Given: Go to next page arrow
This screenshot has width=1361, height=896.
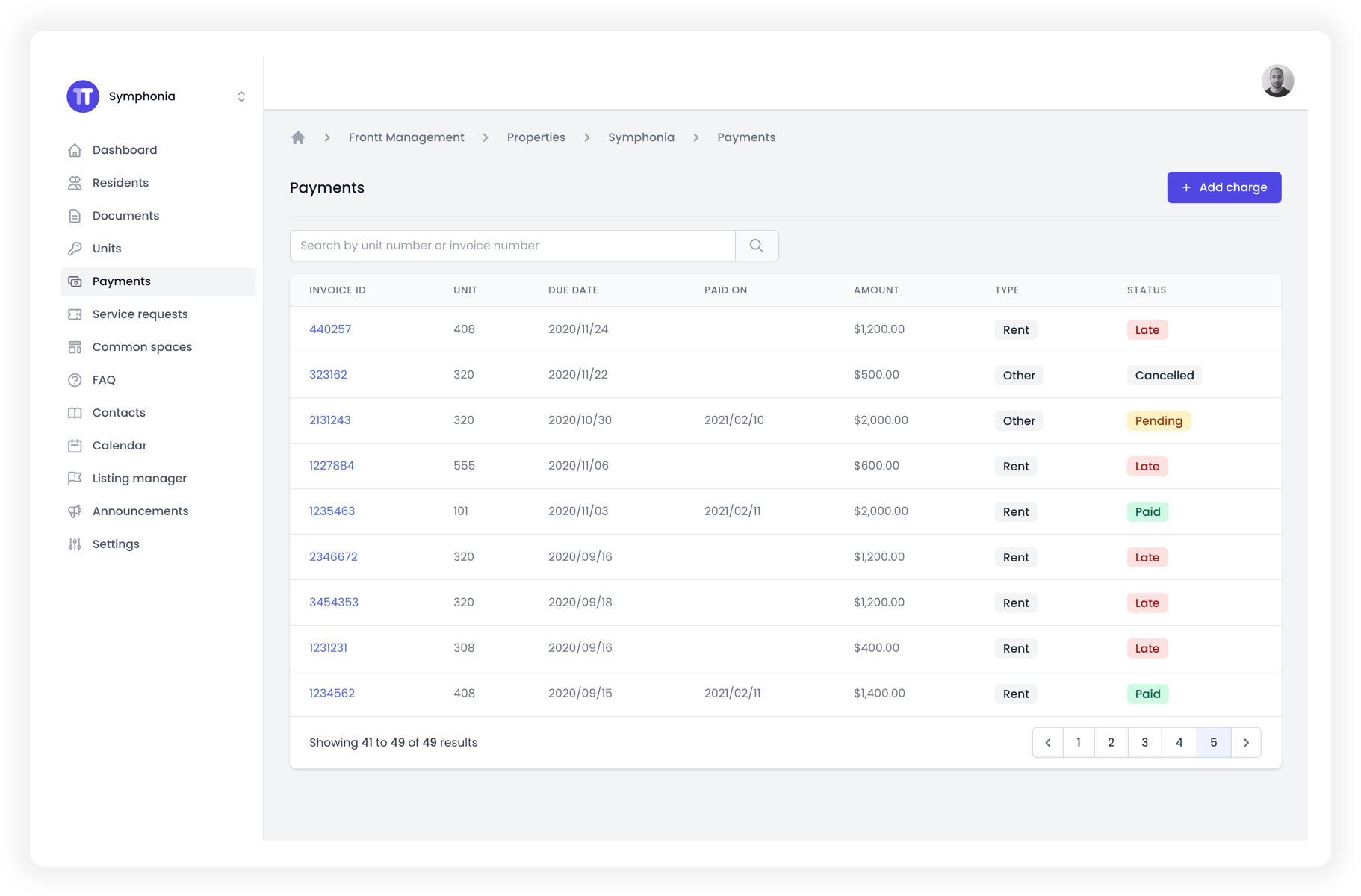Looking at the screenshot, I should (x=1246, y=743).
